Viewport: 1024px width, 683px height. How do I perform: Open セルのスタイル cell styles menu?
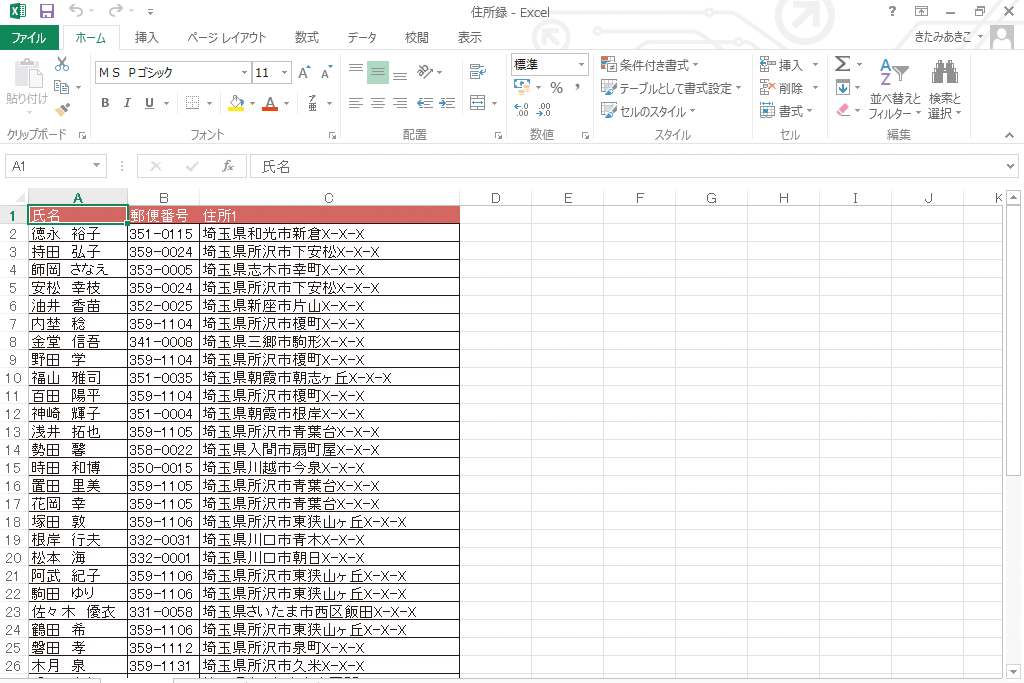pyautogui.click(x=648, y=111)
